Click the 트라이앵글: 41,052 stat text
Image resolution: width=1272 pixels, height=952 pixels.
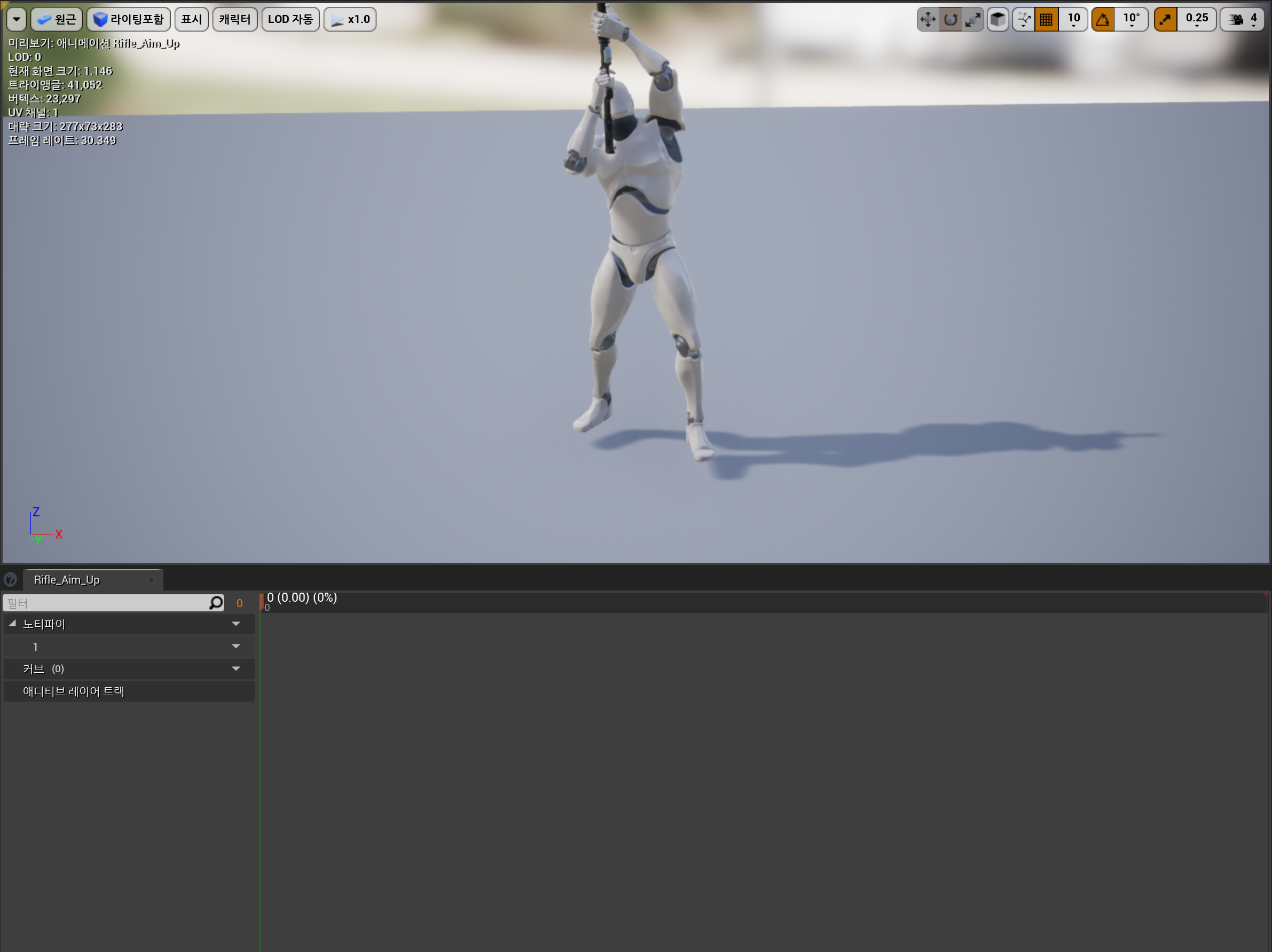(x=55, y=84)
